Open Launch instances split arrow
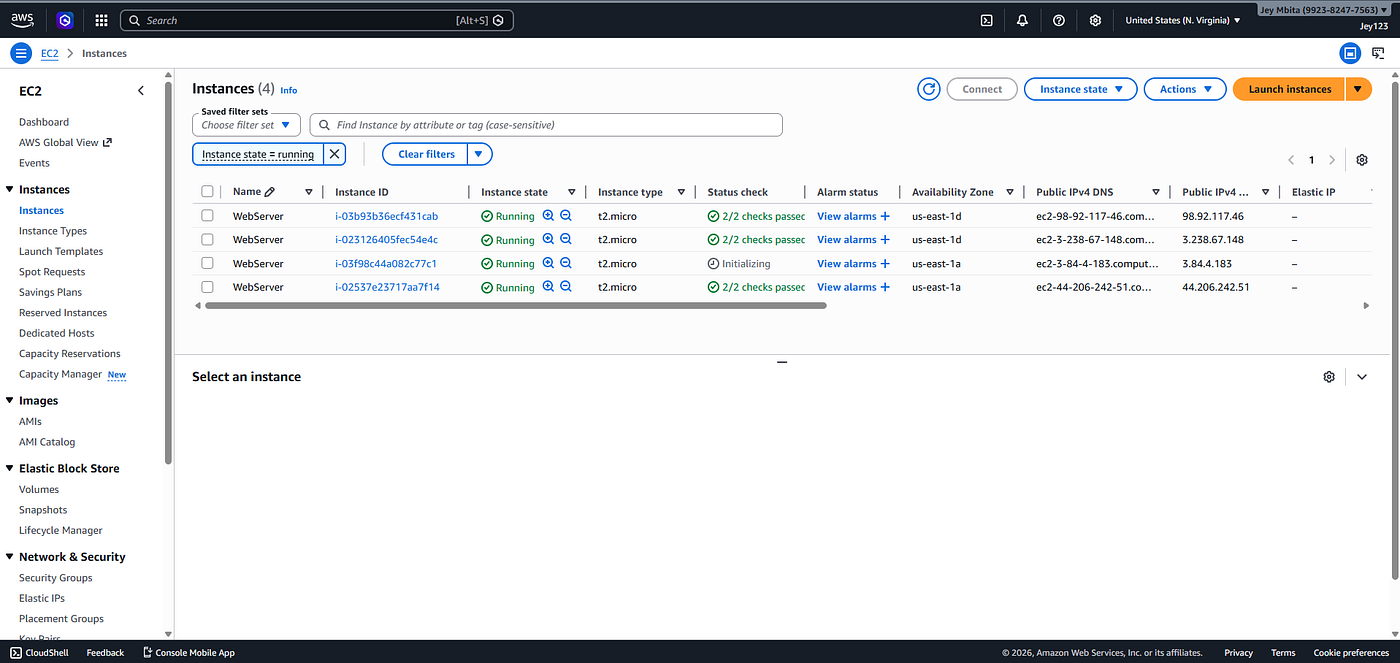The width and height of the screenshot is (1400, 663). (x=1358, y=89)
